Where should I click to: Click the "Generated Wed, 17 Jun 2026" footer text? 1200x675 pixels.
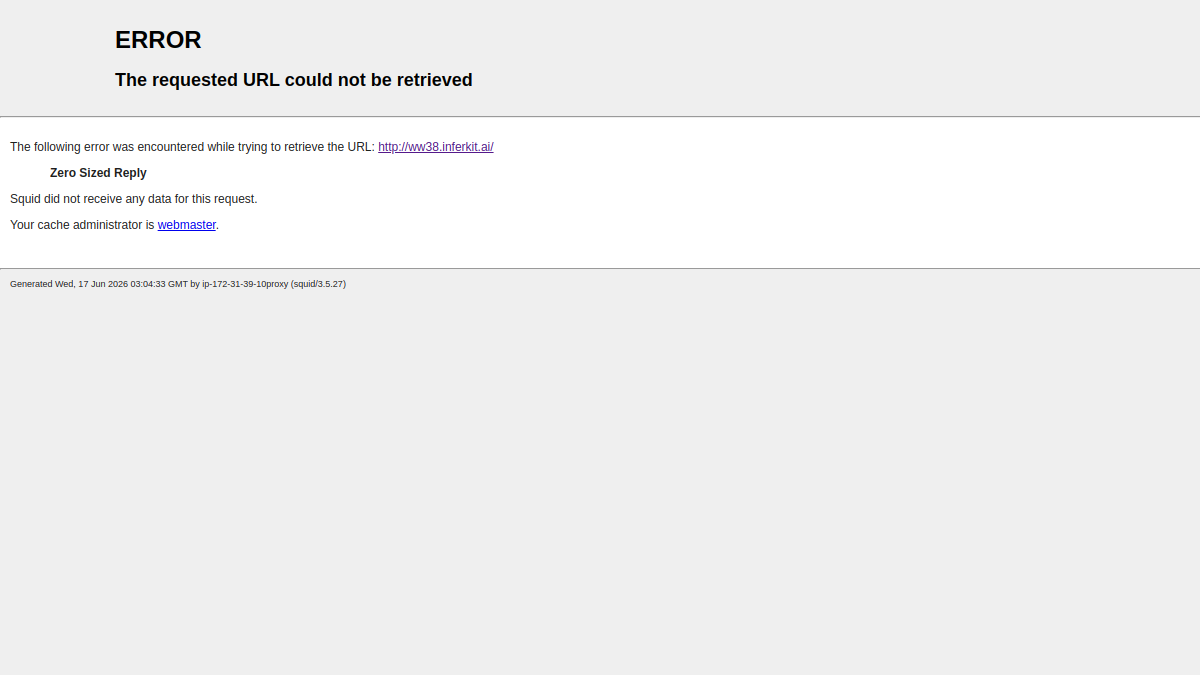[x=69, y=284]
